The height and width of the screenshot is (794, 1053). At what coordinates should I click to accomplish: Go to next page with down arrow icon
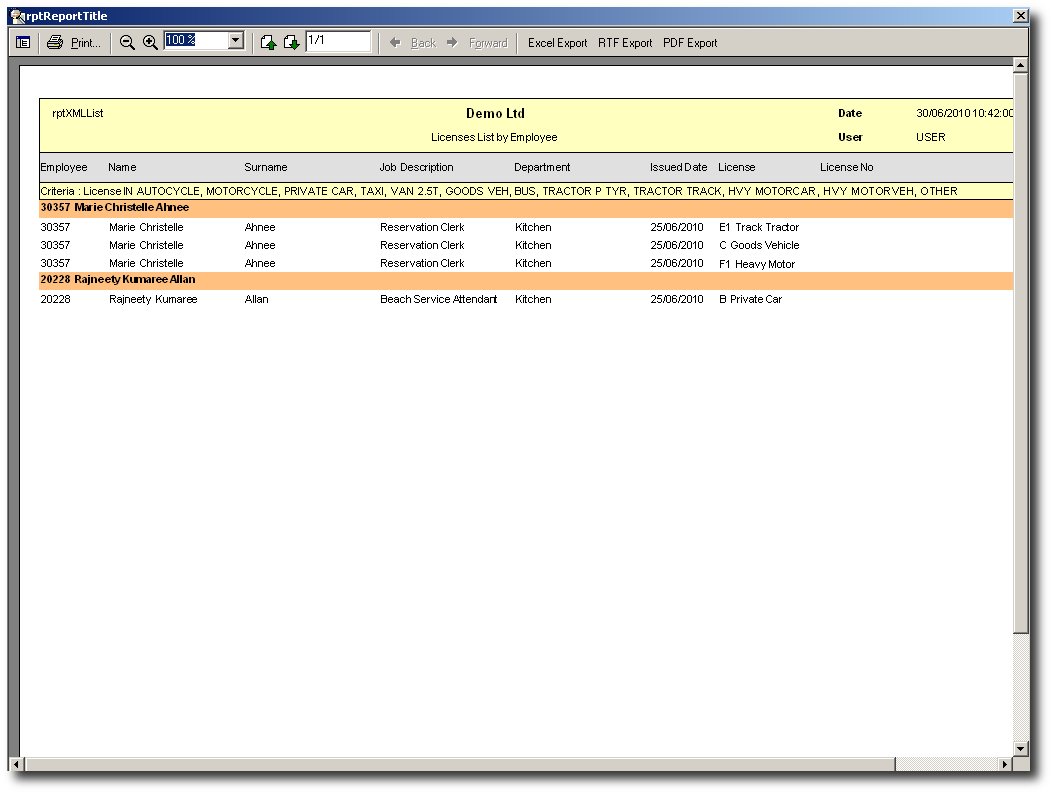[291, 43]
